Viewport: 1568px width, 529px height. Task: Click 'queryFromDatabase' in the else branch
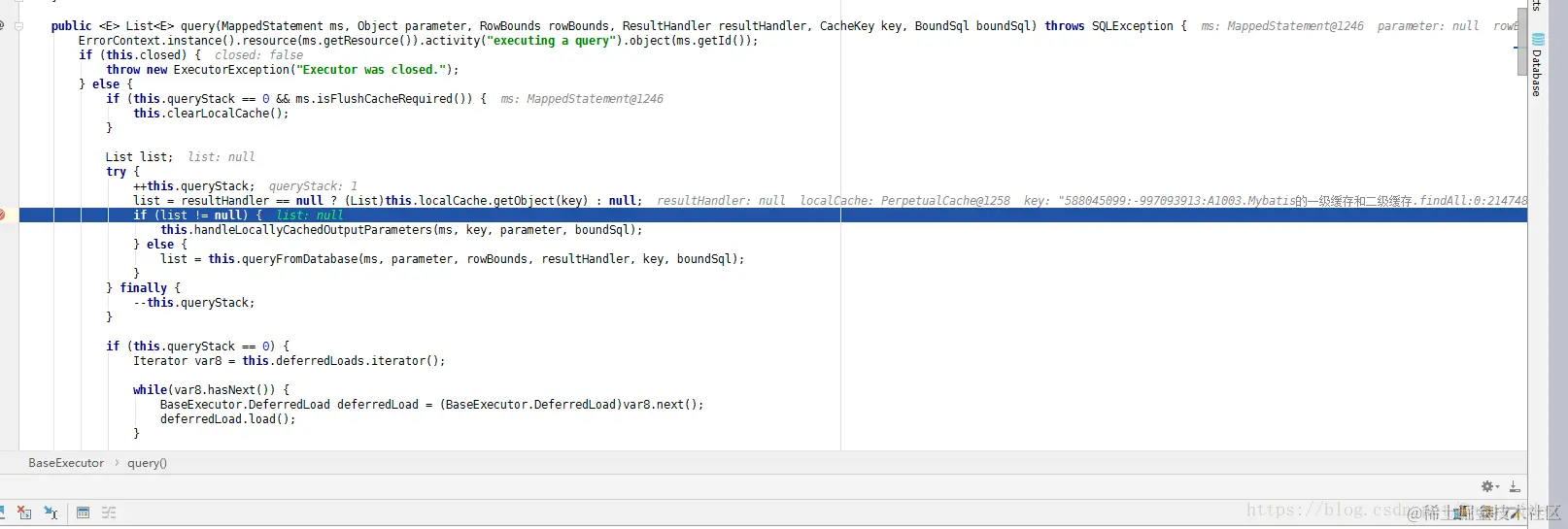click(x=297, y=259)
